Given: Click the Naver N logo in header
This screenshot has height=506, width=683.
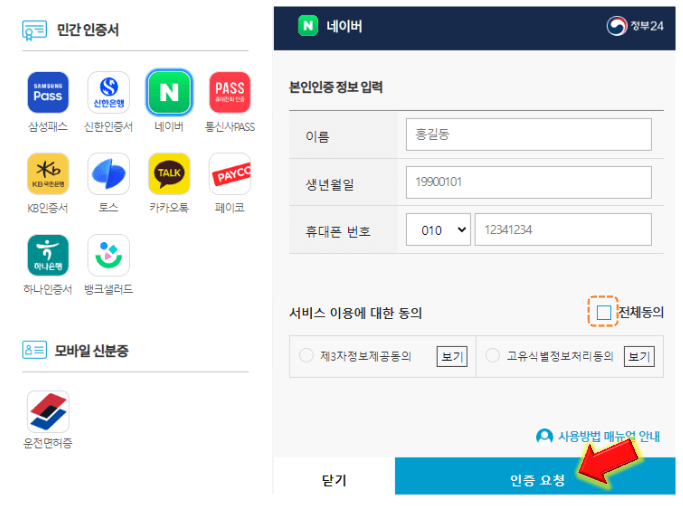Looking at the screenshot, I should (308, 26).
